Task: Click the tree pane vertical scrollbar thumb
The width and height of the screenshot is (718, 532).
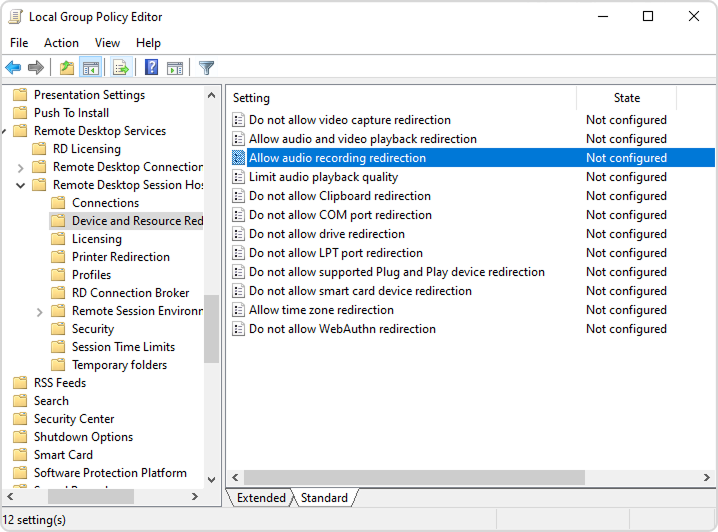Action: click(x=211, y=329)
